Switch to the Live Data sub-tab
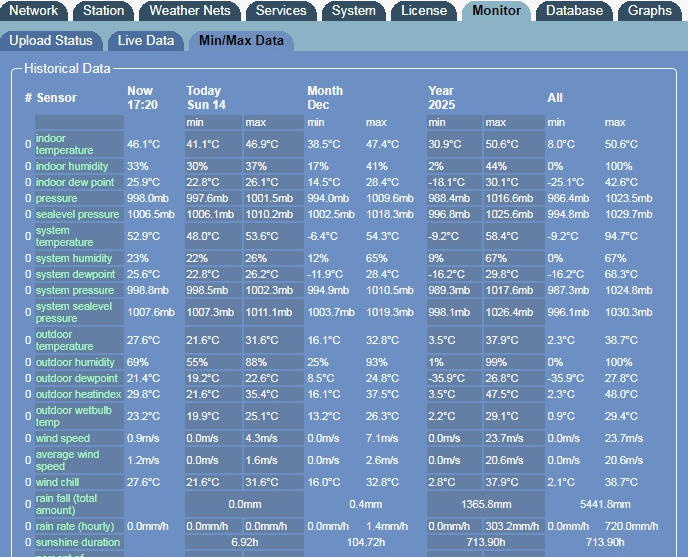688x557 pixels. [x=146, y=40]
